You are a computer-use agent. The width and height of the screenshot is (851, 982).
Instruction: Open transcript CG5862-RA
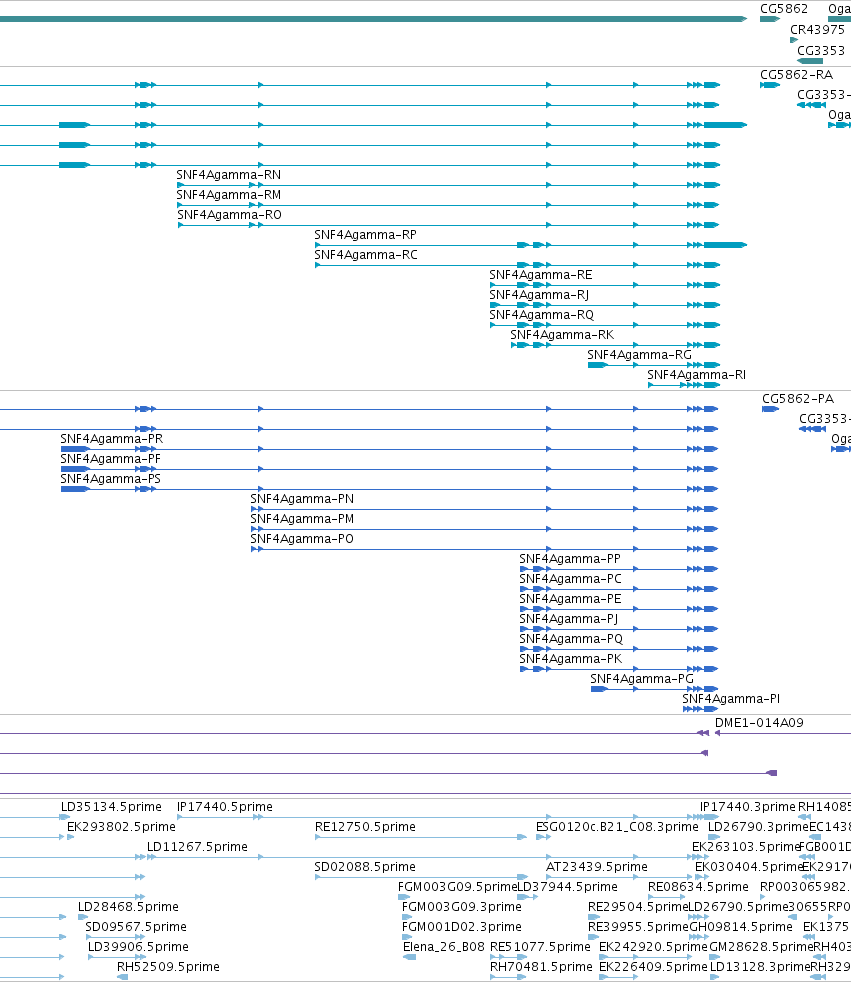(796, 75)
